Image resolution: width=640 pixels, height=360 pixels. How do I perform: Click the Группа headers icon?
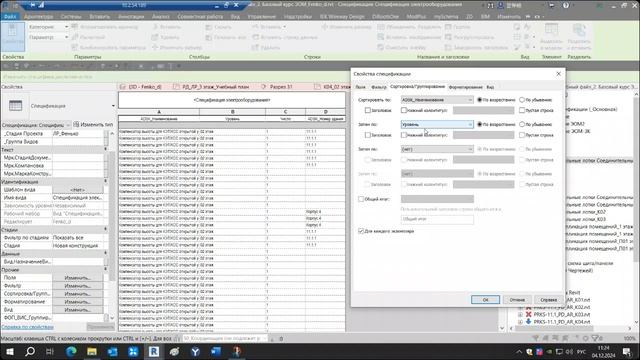click(x=448, y=27)
